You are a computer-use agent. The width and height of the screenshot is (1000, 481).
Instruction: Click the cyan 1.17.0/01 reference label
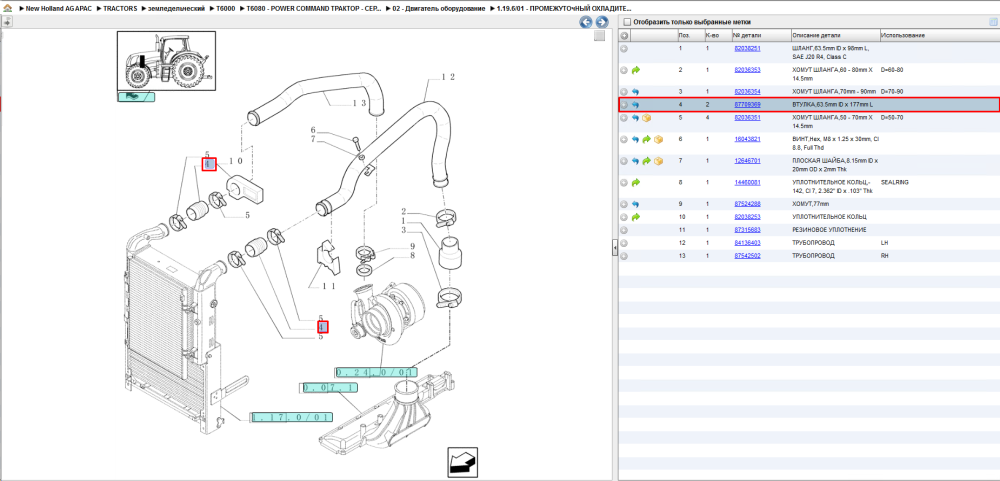(x=292, y=417)
